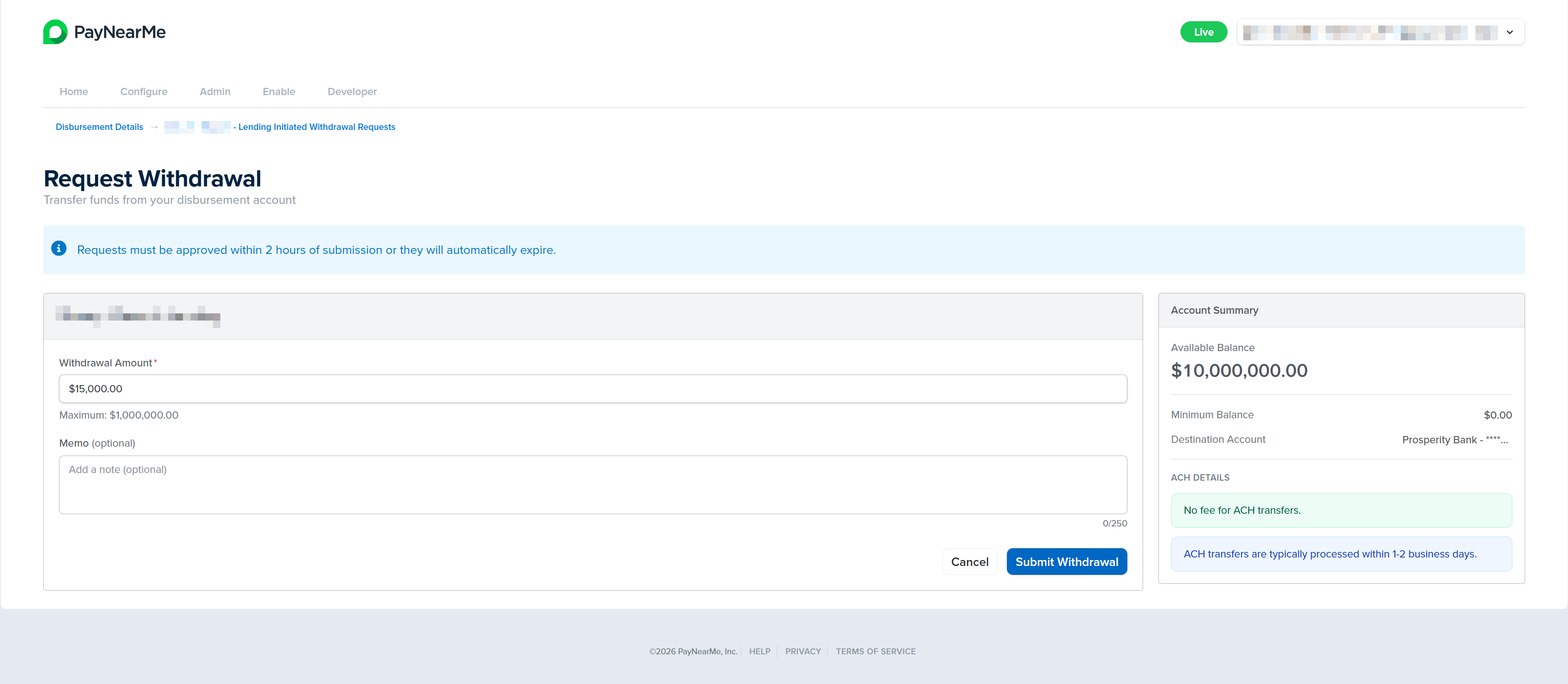Click the 0/250 character counter
1568x684 pixels.
point(1115,523)
